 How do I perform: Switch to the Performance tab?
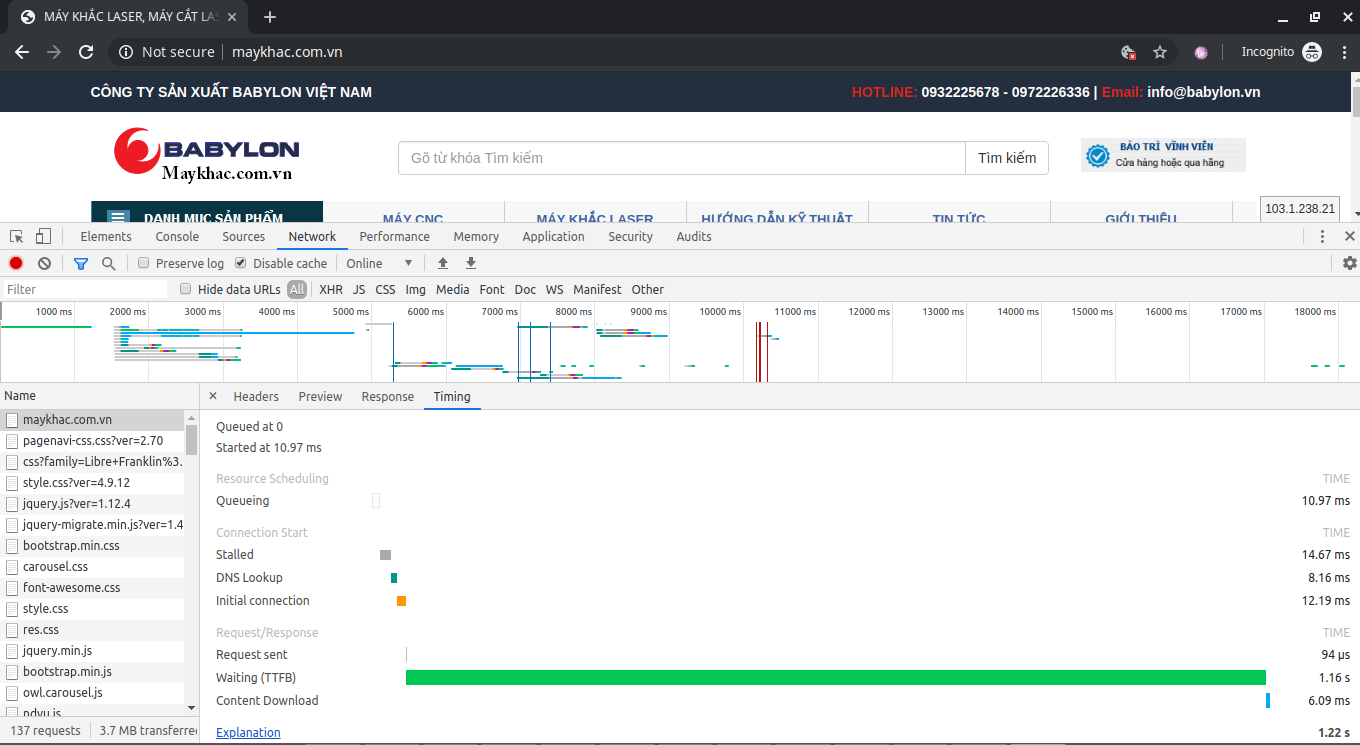[395, 237]
